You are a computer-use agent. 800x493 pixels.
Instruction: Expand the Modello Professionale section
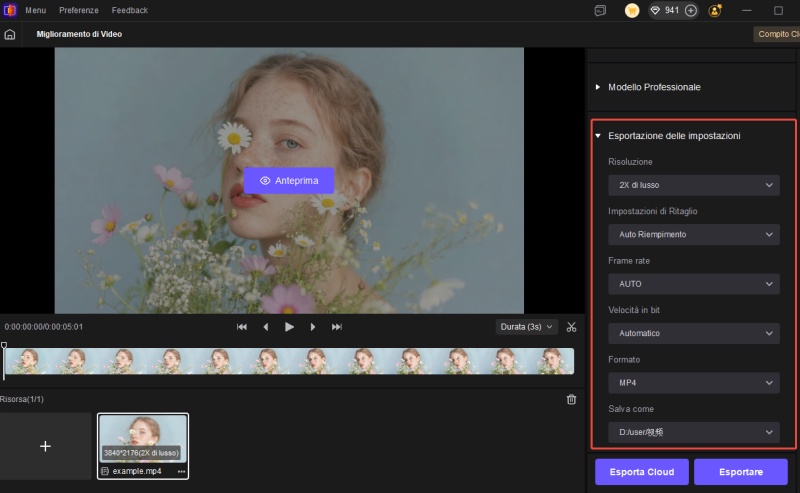coord(653,87)
